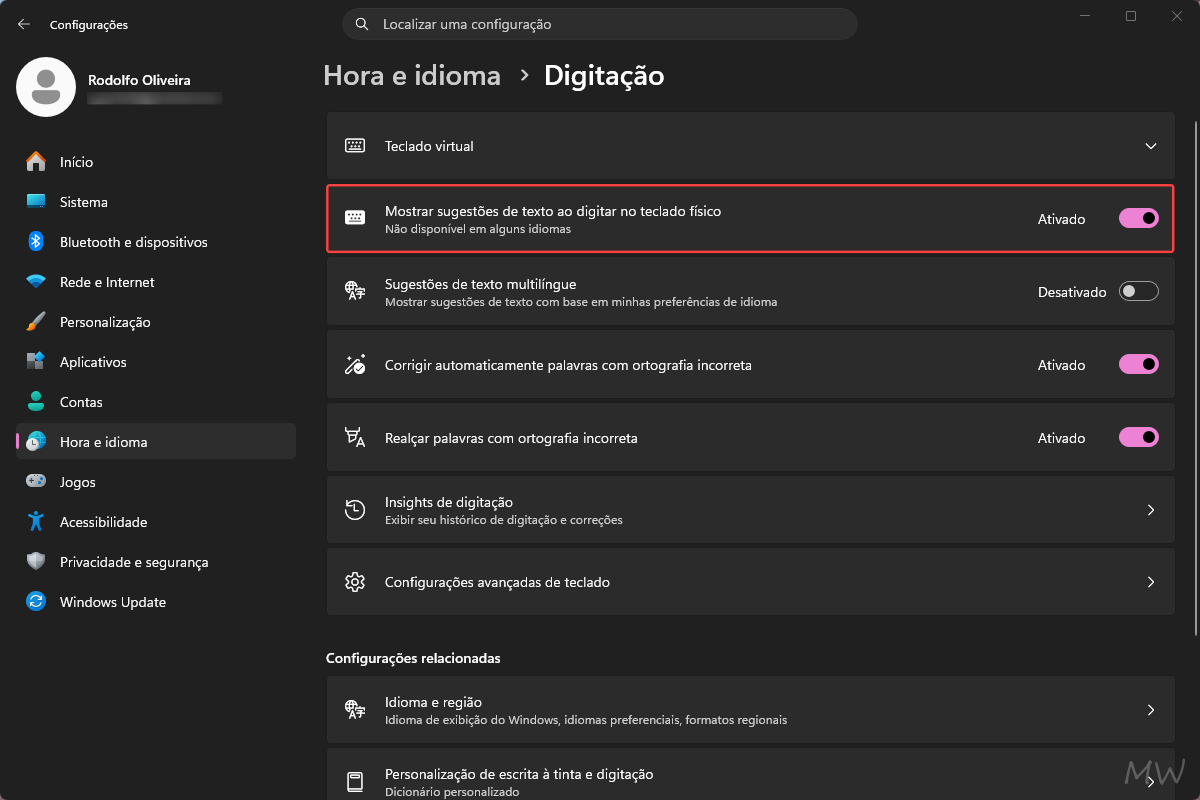1200x800 pixels.
Task: Click the Rodolfo Oliveira account name
Action: pos(139,80)
